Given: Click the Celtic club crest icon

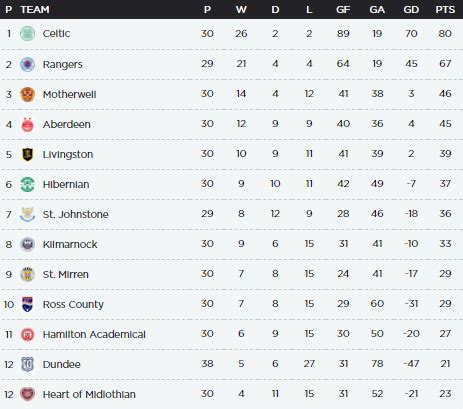Looking at the screenshot, I should coord(27,34).
